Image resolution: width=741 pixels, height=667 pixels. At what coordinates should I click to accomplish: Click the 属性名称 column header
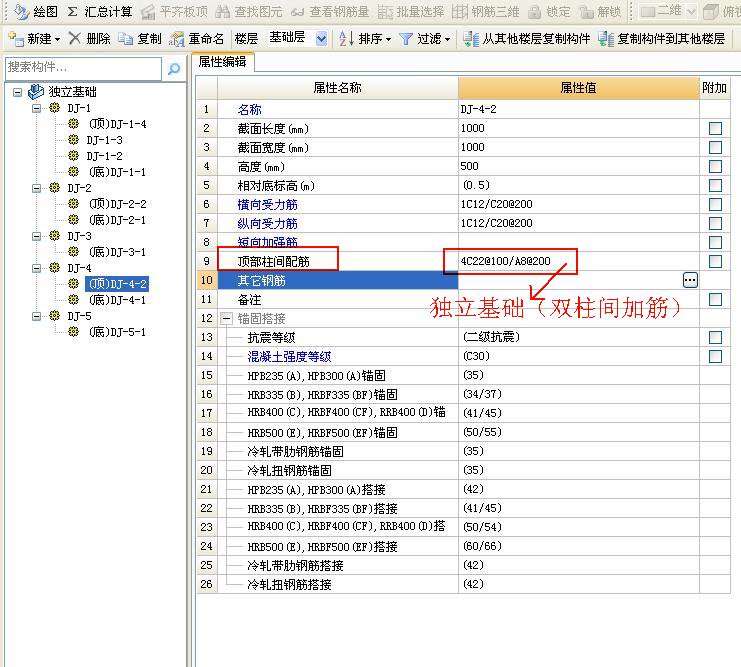point(337,88)
